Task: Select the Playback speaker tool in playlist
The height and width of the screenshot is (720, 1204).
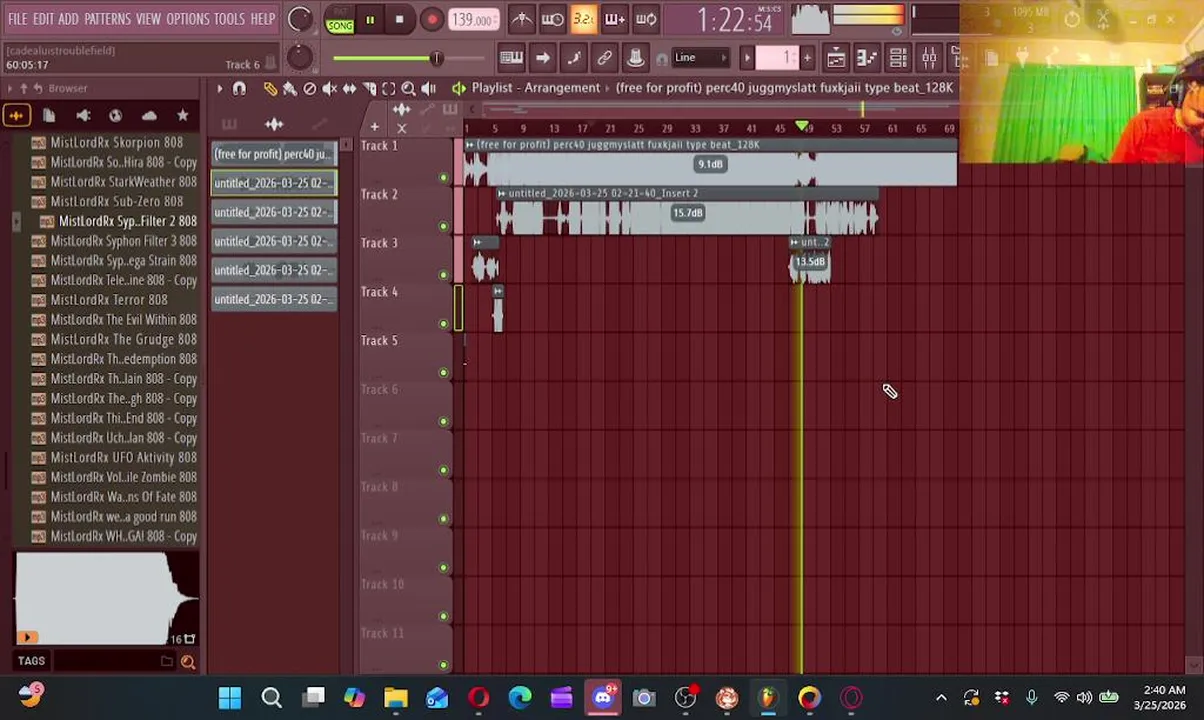Action: [x=428, y=88]
